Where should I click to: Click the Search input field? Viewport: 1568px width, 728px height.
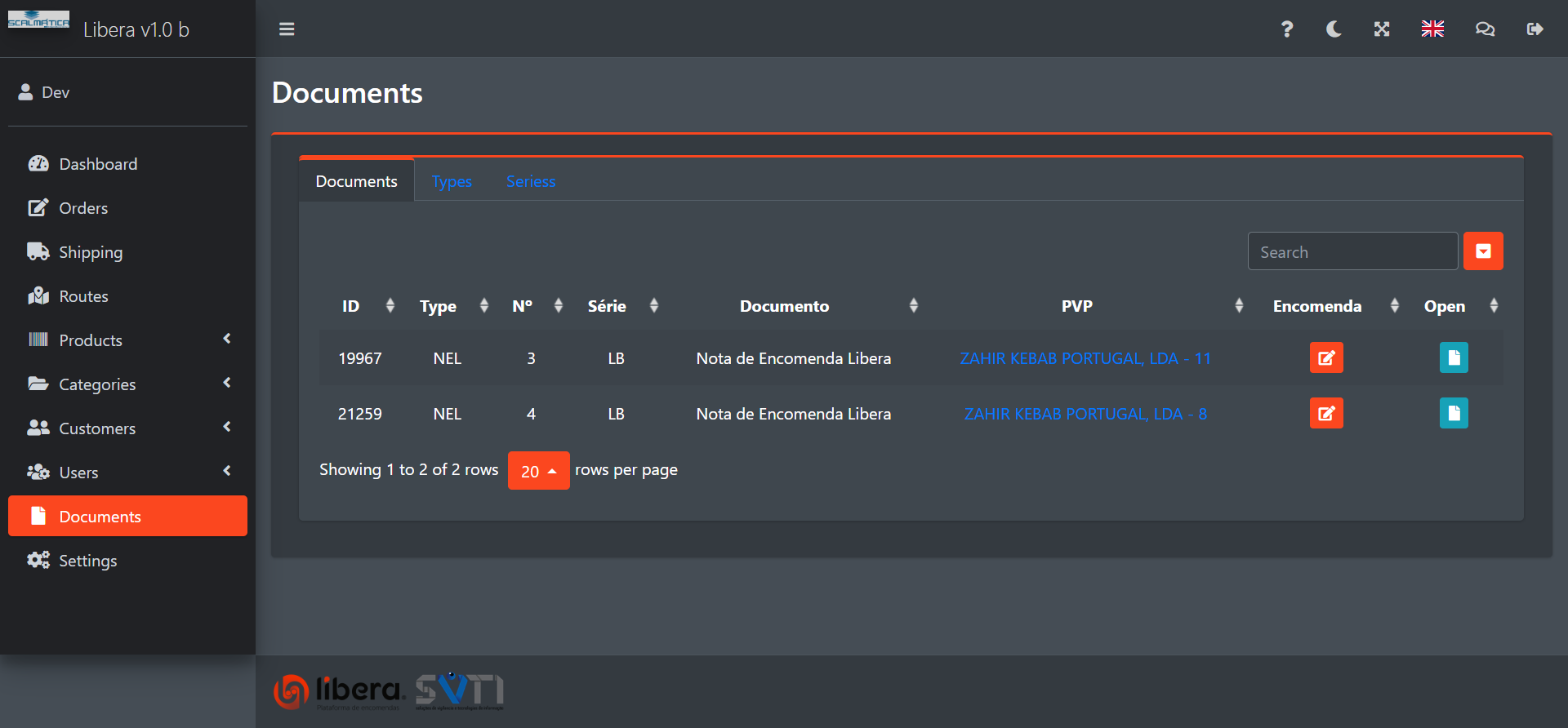[x=1352, y=251]
